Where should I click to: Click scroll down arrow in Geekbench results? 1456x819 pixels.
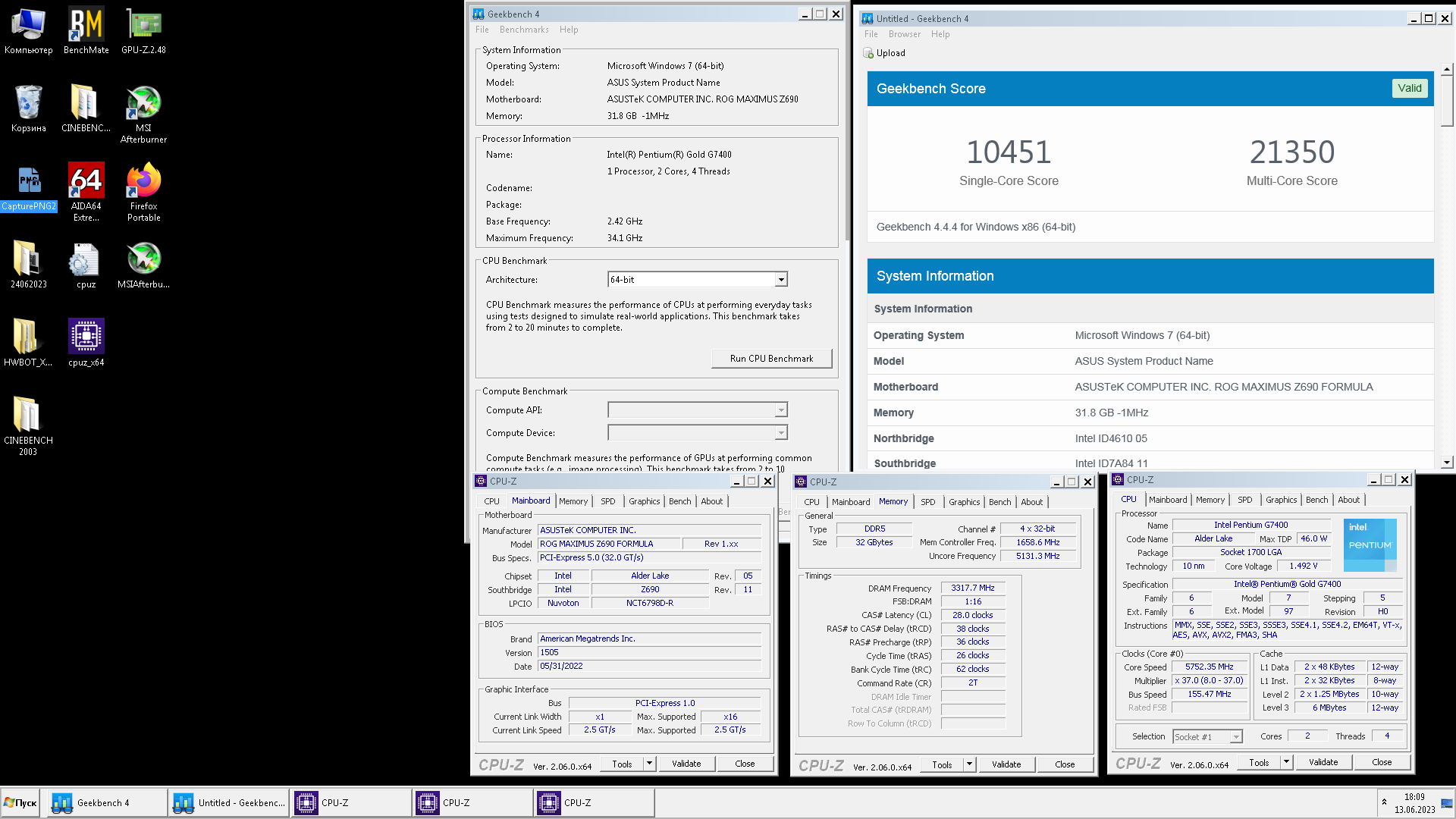click(x=1447, y=462)
